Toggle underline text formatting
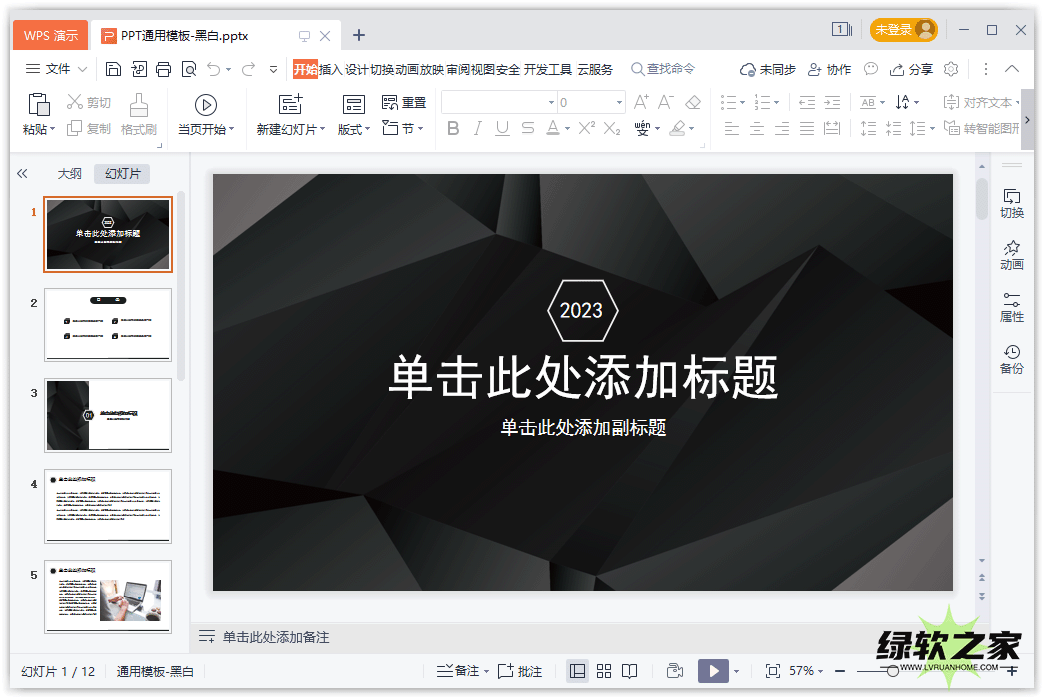 tap(502, 128)
